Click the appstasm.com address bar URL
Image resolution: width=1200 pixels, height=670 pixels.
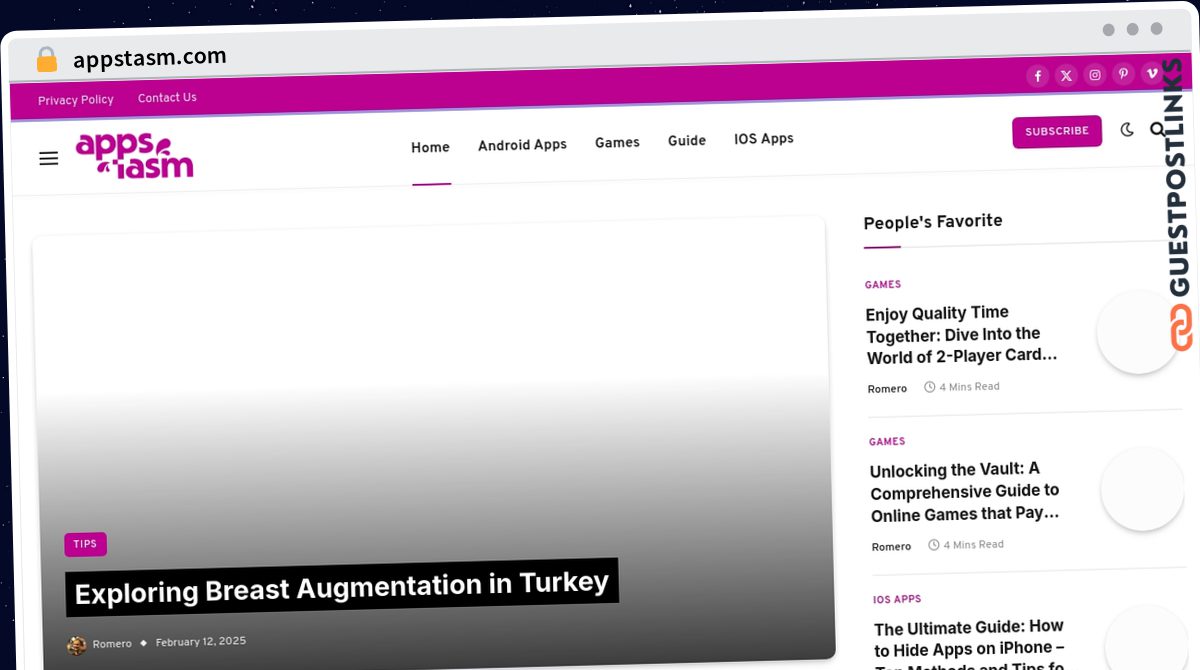tap(150, 58)
